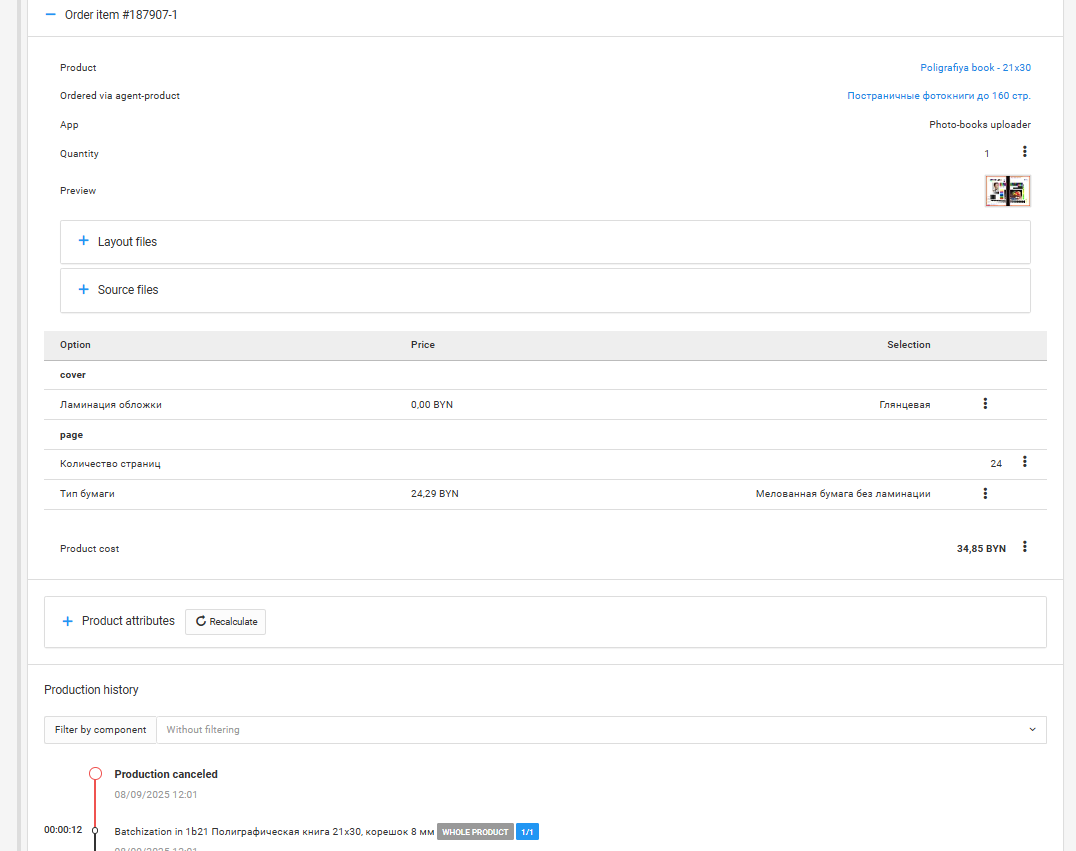This screenshot has width=1076, height=851.
Task: Click the 34,85 BYN product cost value
Action: pos(981,548)
